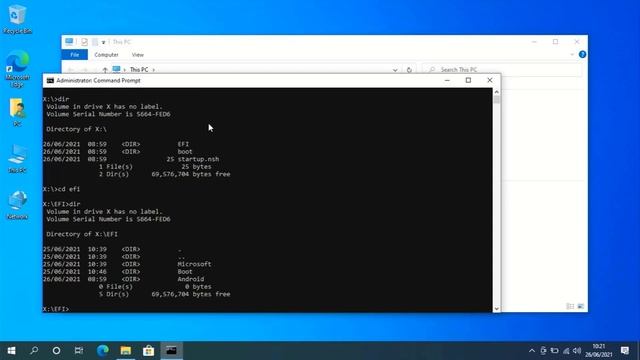This screenshot has height=360, width=640.
Task: Open Cortana from the taskbar
Action: pos(56,351)
